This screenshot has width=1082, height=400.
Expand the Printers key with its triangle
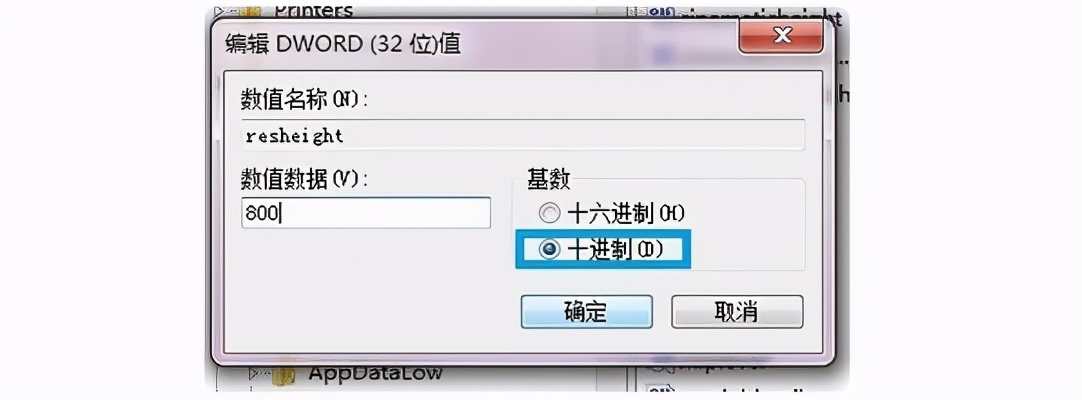[221, 11]
